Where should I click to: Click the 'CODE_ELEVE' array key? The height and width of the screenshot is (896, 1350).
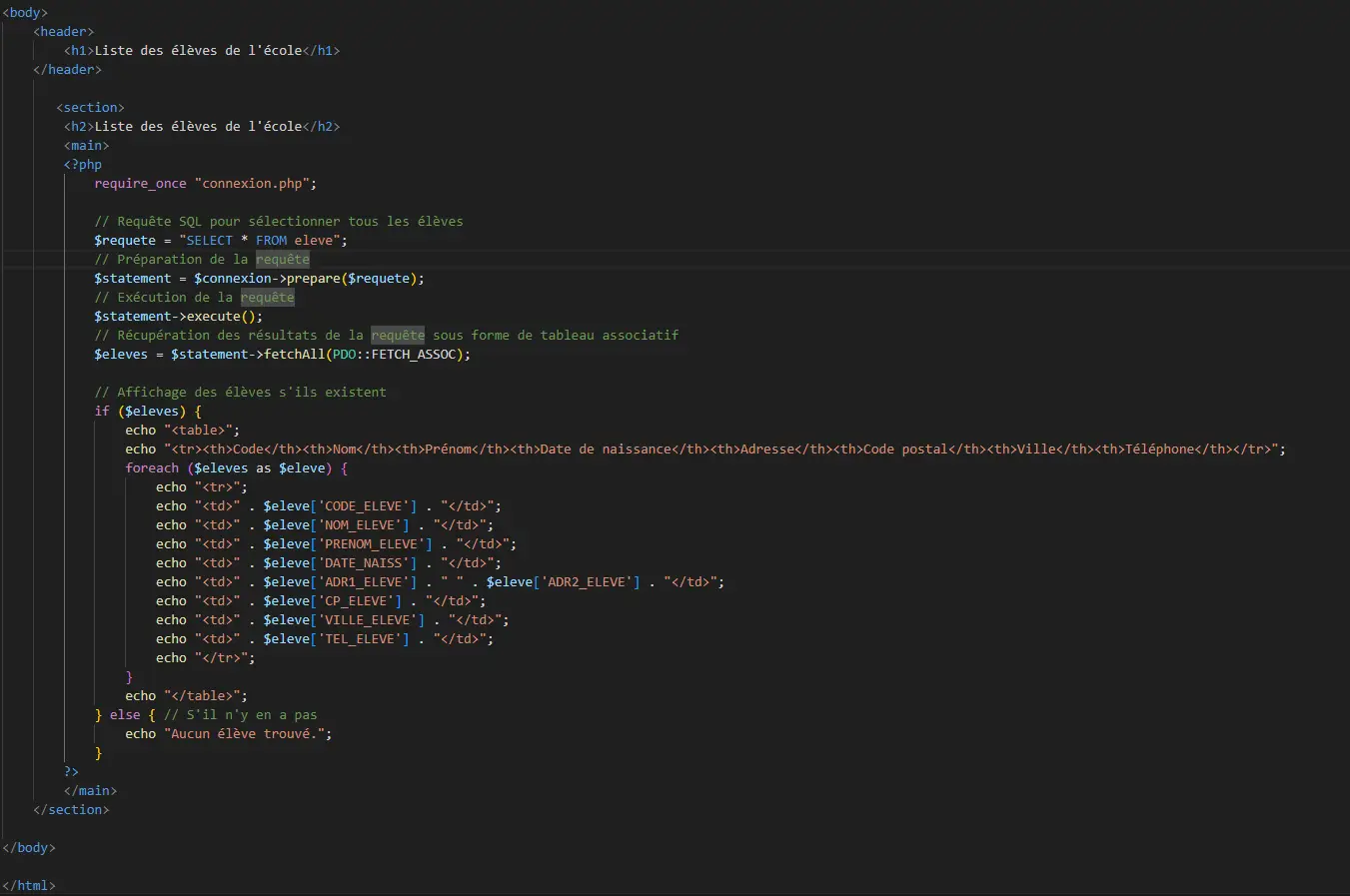click(x=363, y=506)
